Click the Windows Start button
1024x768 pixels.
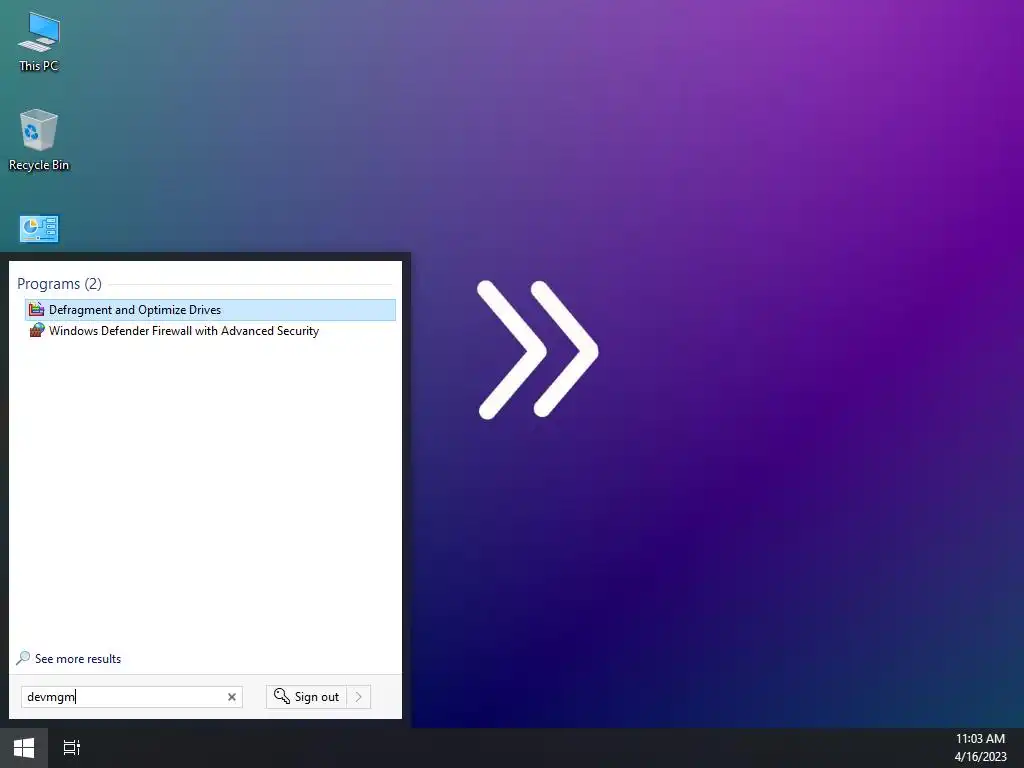pyautogui.click(x=24, y=748)
